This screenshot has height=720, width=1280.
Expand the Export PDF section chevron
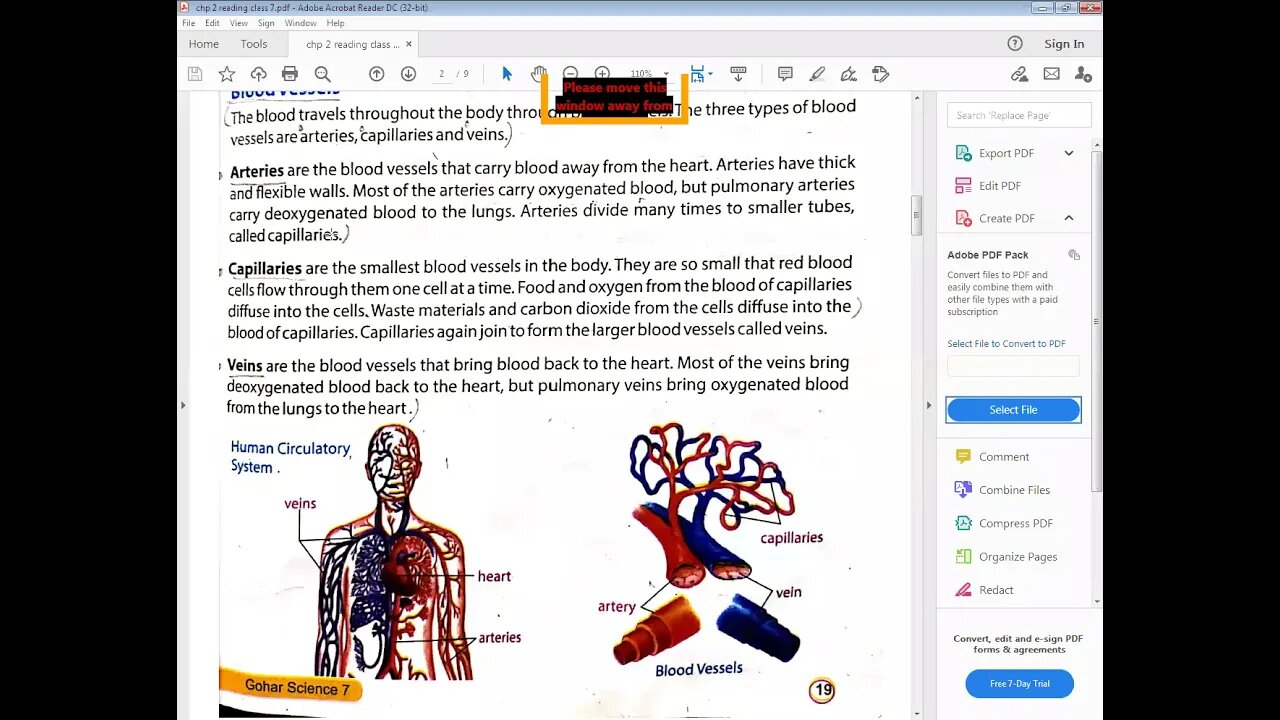coord(1069,153)
